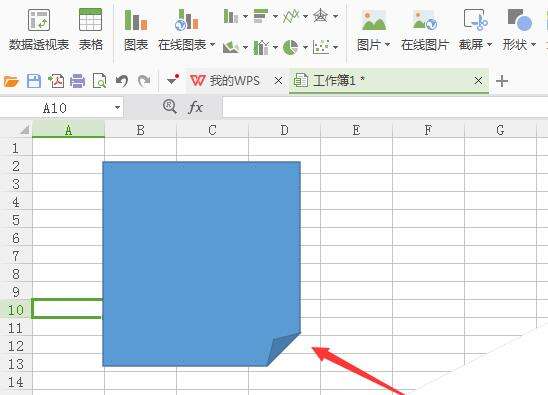Screen dimensions: 548x395
Task: Select the bar chart icon
Action: coord(261,16)
